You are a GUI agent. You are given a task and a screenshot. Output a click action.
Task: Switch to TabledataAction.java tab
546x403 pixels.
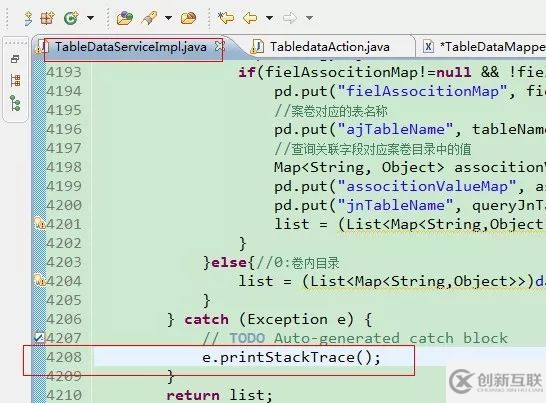click(330, 47)
